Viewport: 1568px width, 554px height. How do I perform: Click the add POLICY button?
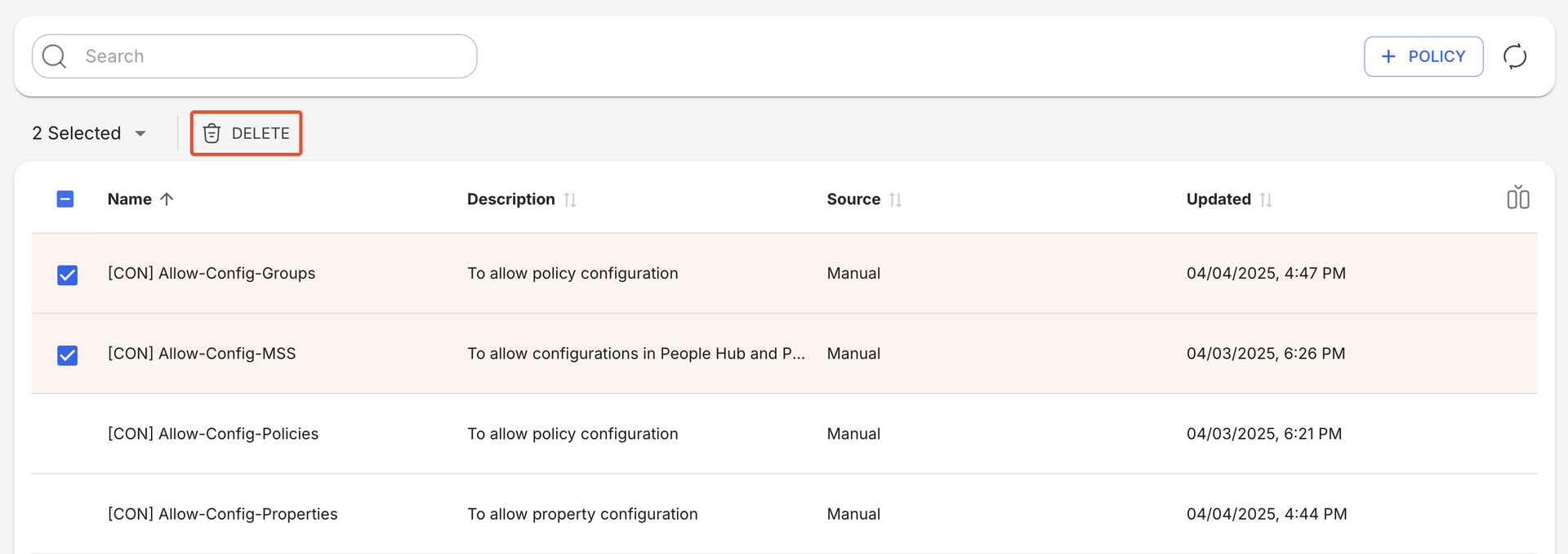[1423, 56]
